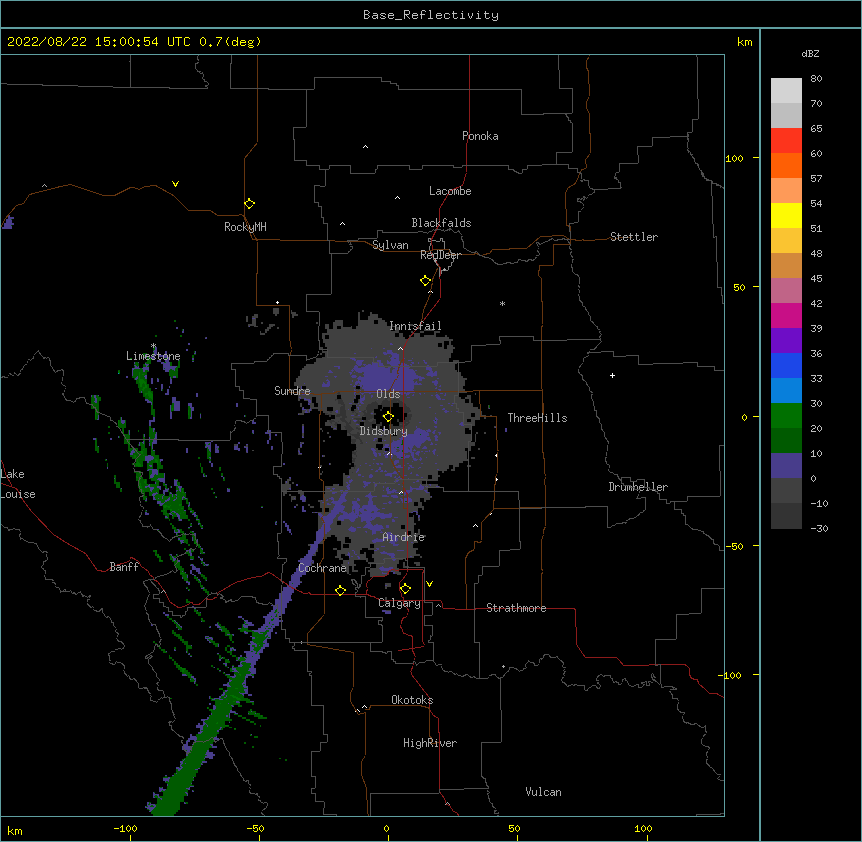
Task: Select the yellow diamond marker beside Cochrane
Action: pos(340,590)
